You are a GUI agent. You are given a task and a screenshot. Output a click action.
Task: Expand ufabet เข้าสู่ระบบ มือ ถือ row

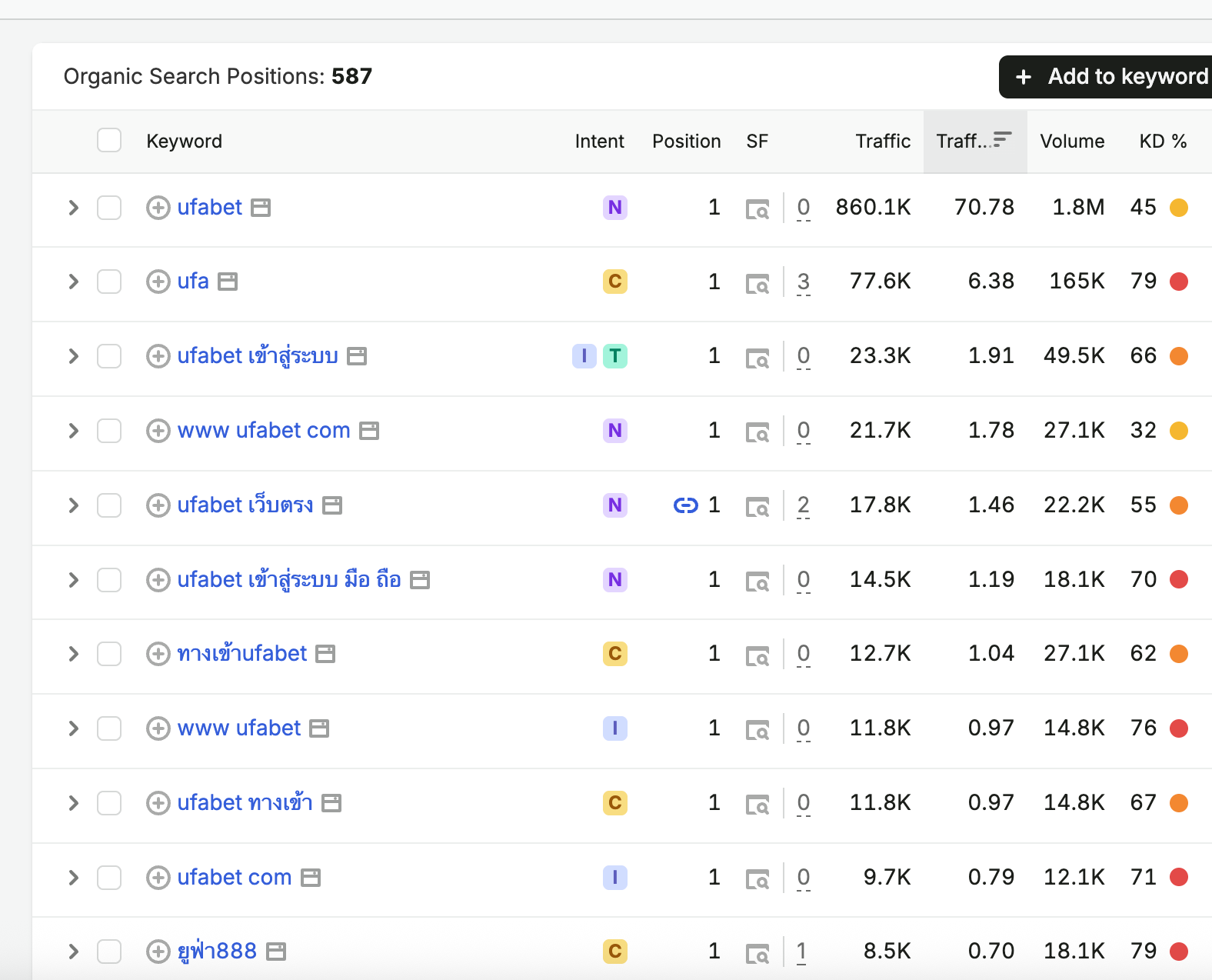[74, 580]
